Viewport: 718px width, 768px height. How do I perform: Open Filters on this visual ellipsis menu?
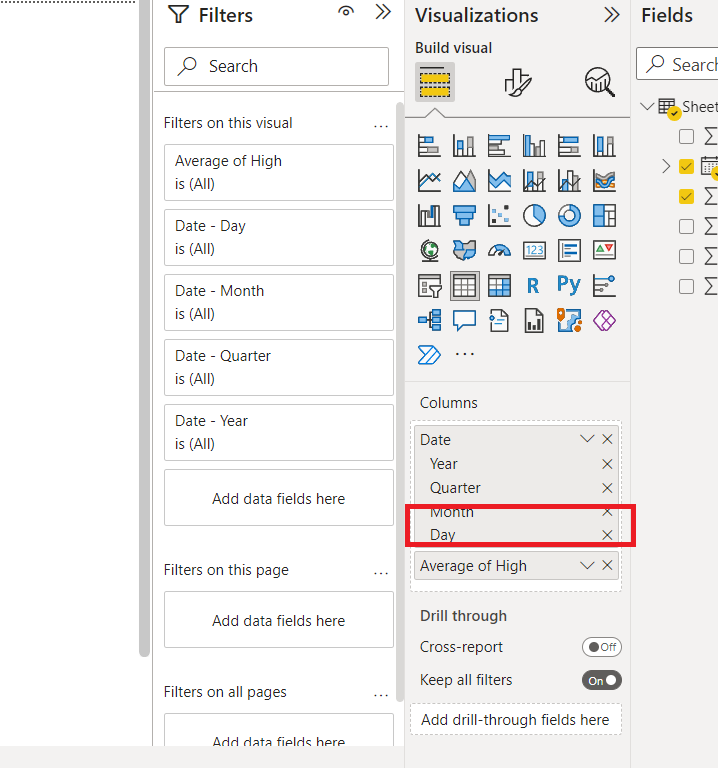(x=381, y=126)
